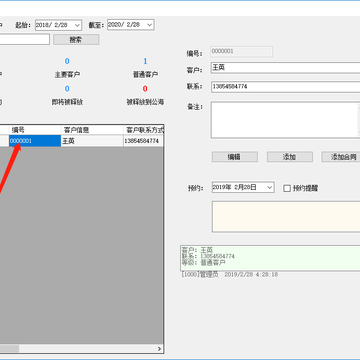
Task: Expand the 预约 date picker dropdown
Action: [270, 188]
